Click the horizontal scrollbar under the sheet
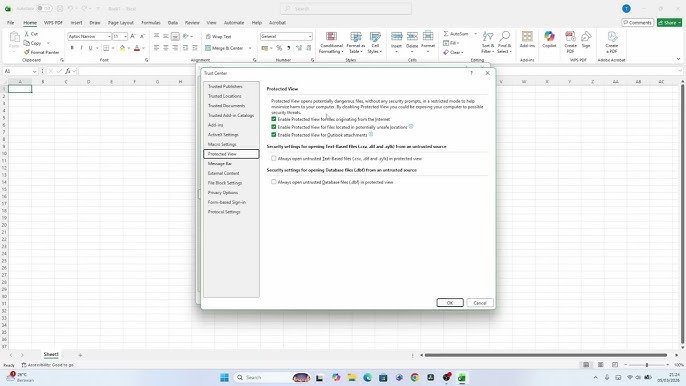This screenshot has width=686, height=386. pyautogui.click(x=546, y=355)
